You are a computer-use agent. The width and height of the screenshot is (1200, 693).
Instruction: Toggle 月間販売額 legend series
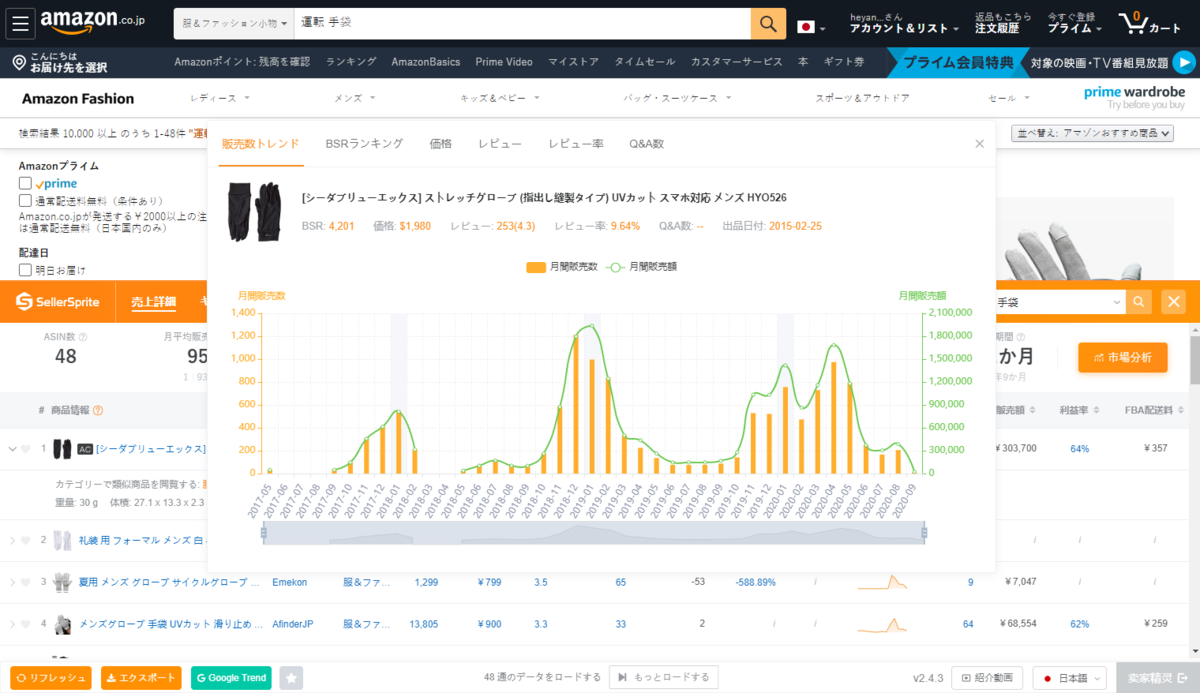[x=641, y=267]
